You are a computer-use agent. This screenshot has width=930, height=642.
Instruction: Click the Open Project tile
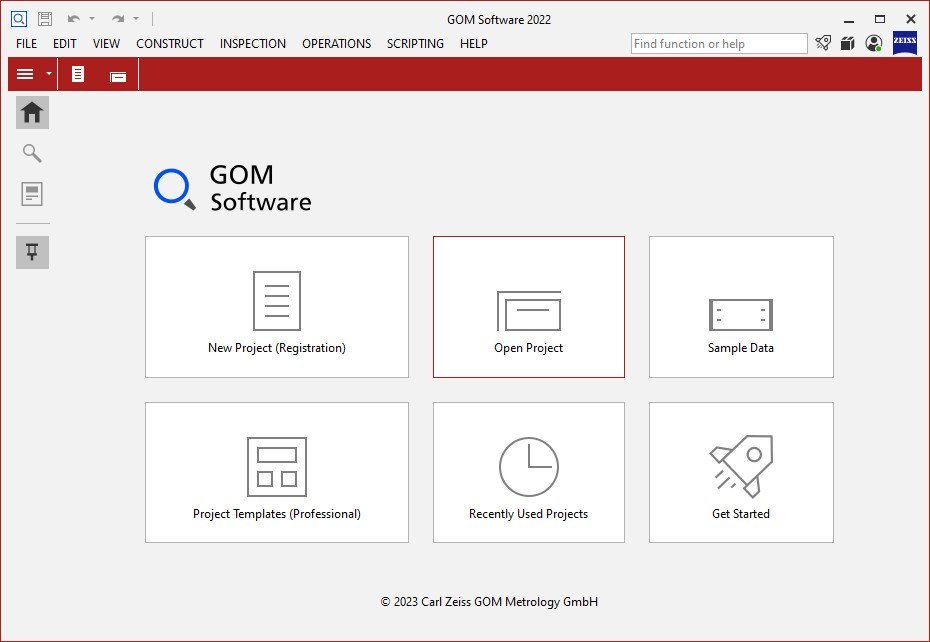528,307
